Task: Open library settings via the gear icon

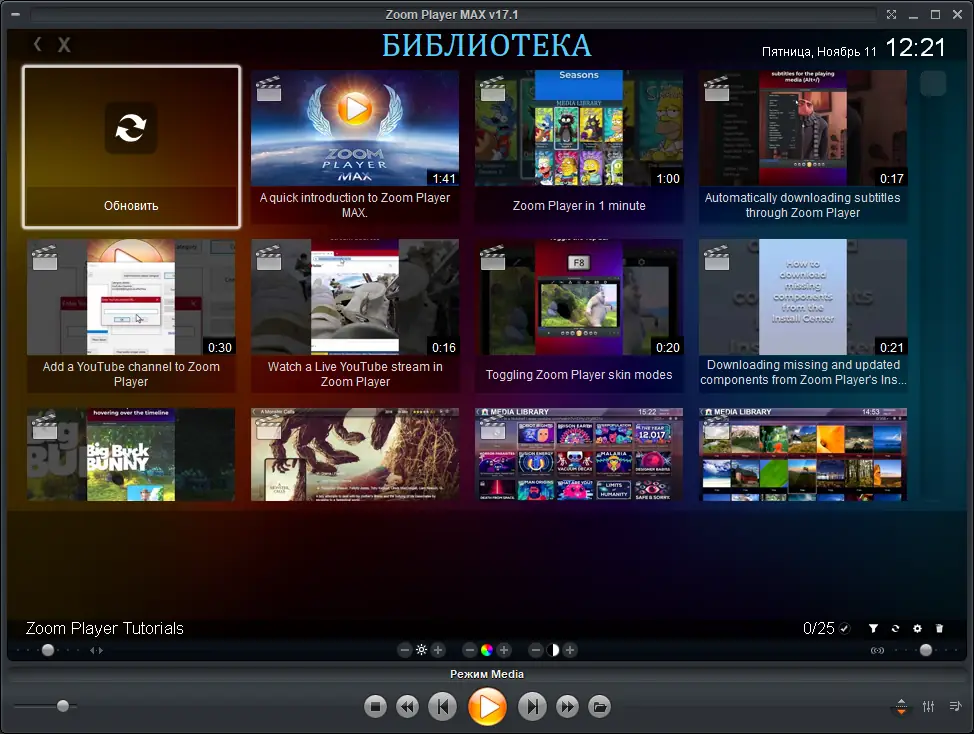Action: click(917, 628)
